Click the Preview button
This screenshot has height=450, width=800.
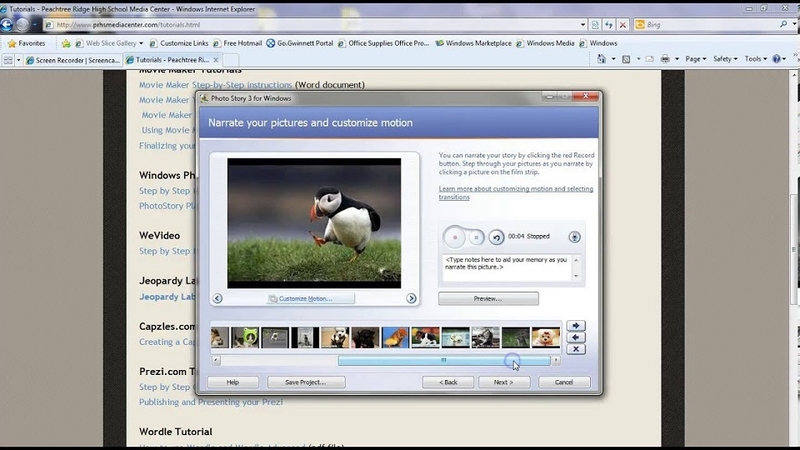click(488, 298)
